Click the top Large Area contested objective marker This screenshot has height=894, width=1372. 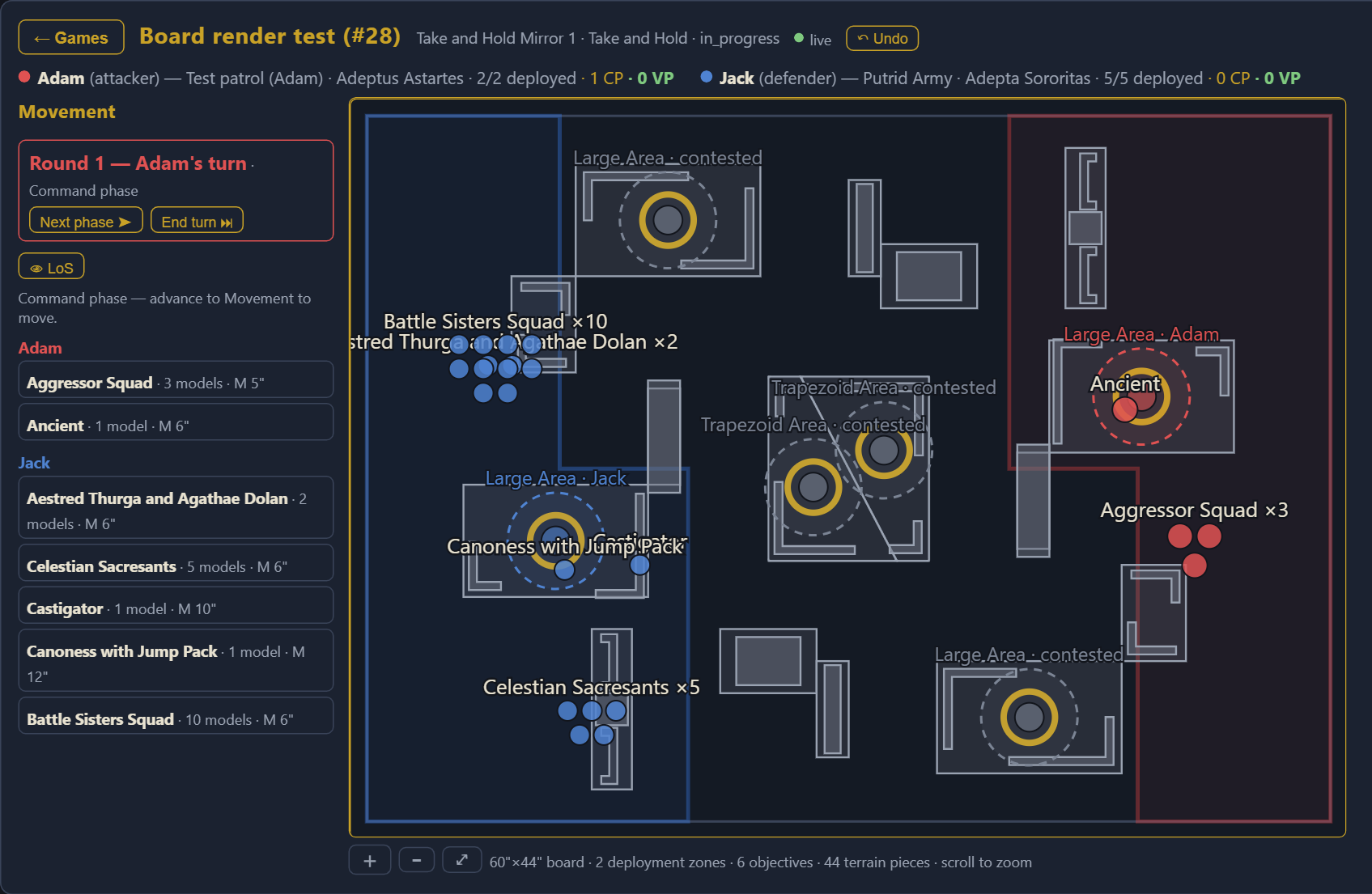pyautogui.click(x=668, y=219)
